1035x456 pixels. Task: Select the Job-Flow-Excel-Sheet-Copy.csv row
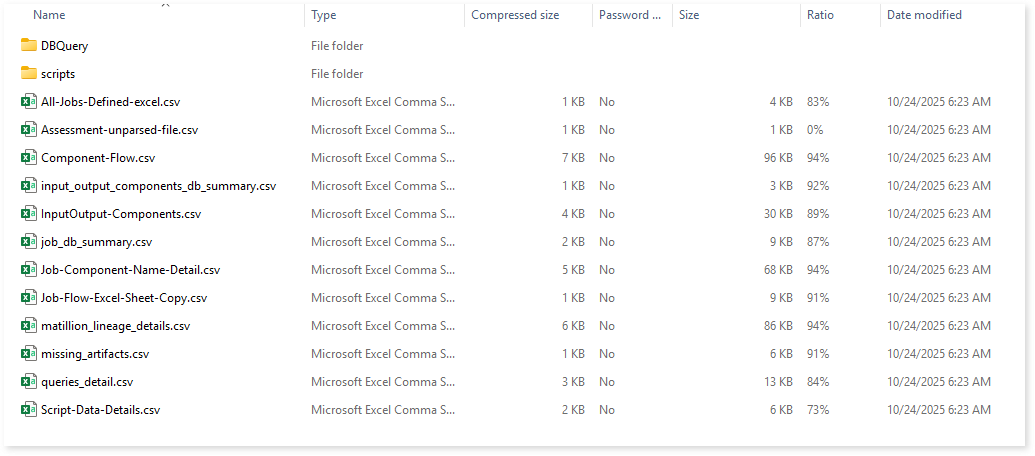coord(124,298)
